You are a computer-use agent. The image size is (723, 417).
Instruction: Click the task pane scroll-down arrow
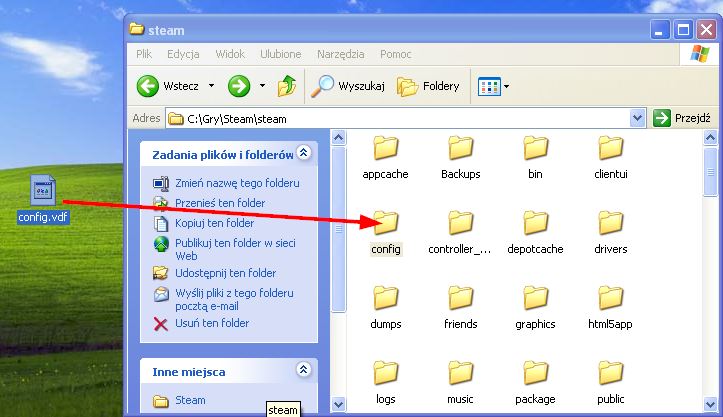point(338,405)
